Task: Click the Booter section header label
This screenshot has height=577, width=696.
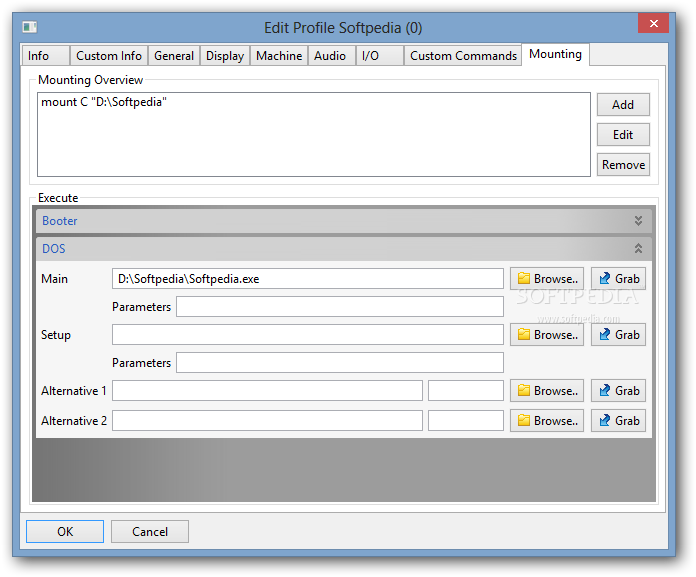Action: 59,221
